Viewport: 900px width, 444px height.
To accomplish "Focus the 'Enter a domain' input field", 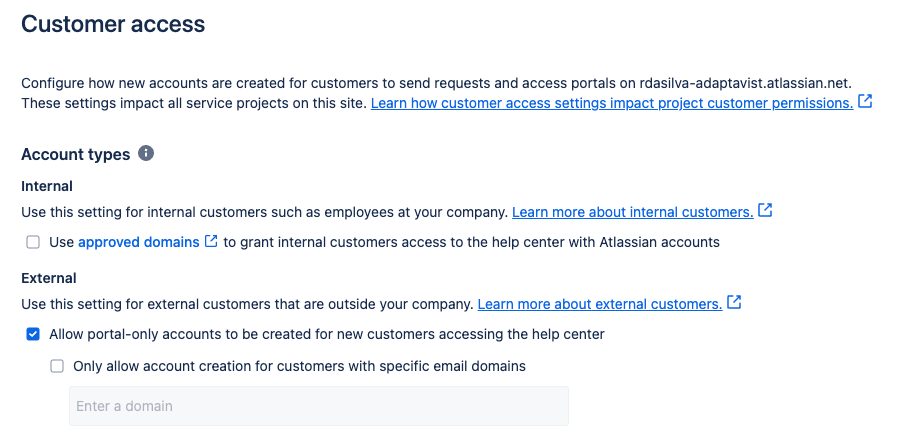I will [319, 406].
